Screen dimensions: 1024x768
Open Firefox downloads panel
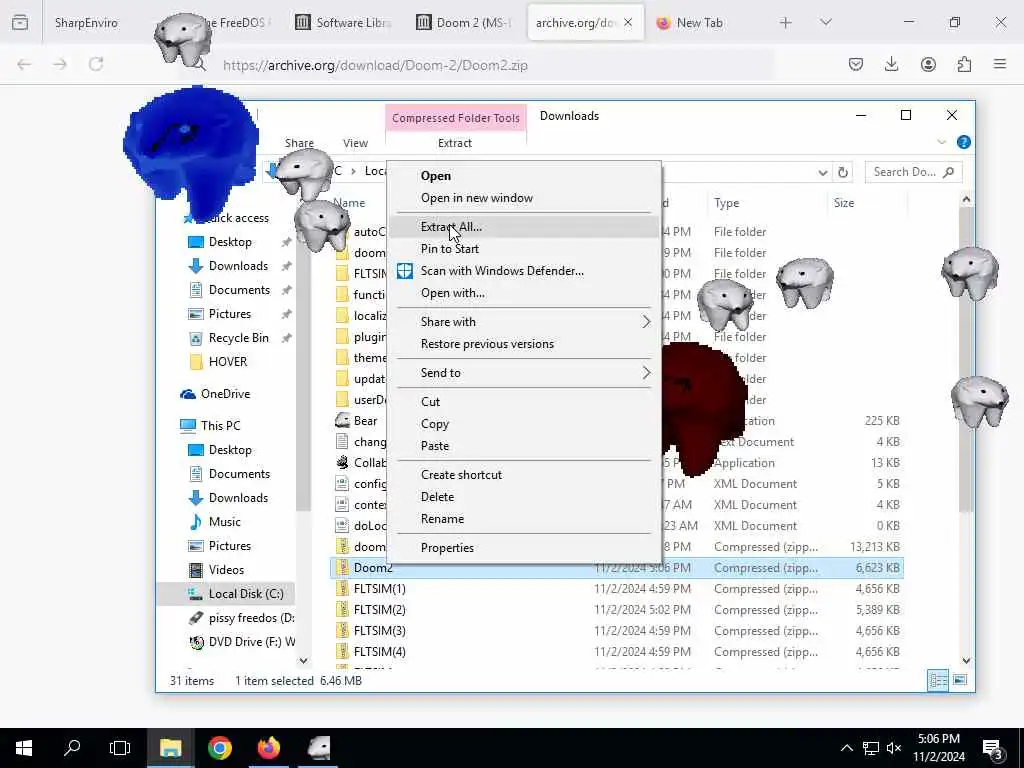click(x=891, y=65)
